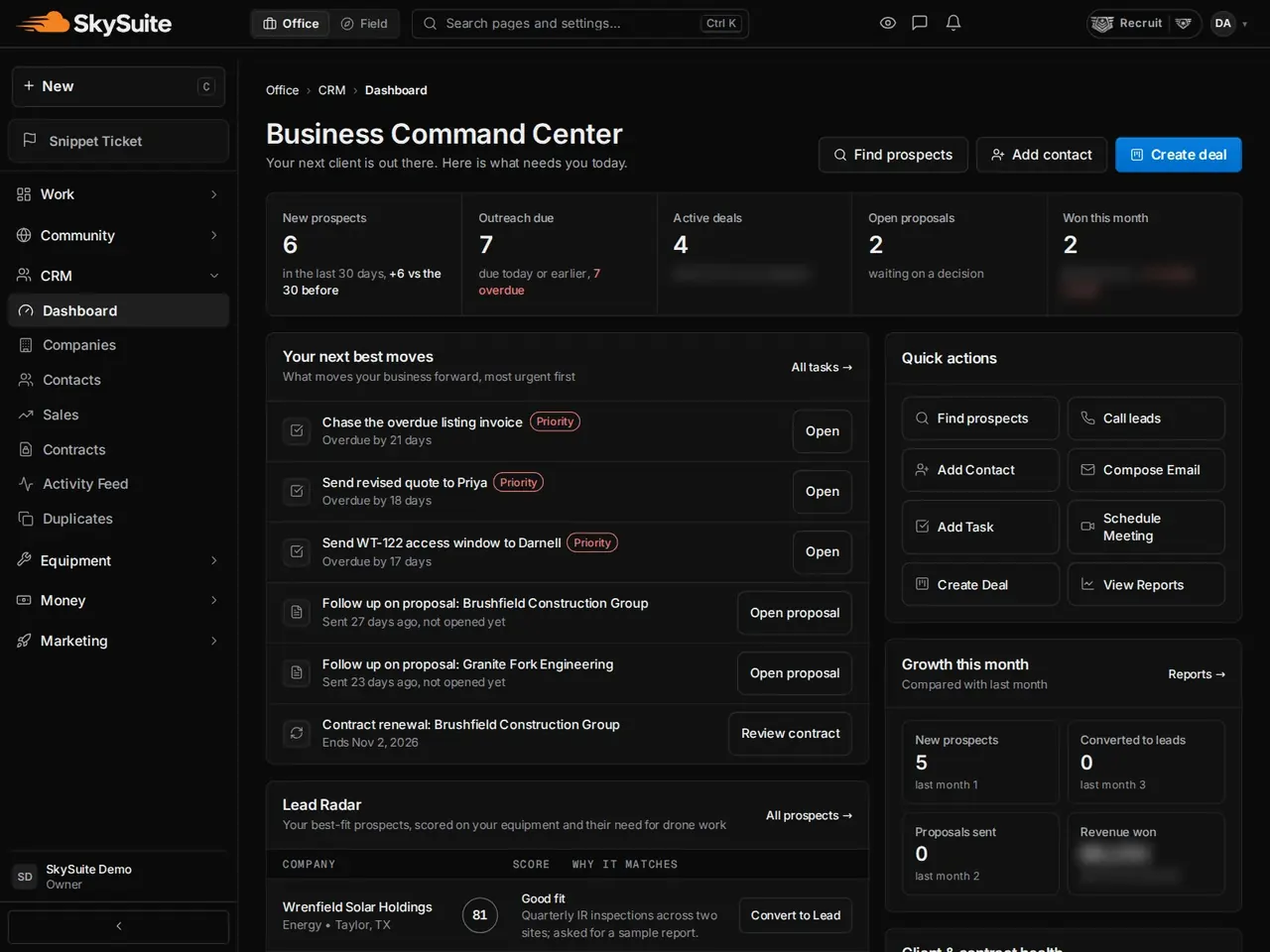Click Review contract for Brushfield renewal
Image resolution: width=1270 pixels, height=952 pixels.
[x=790, y=734]
